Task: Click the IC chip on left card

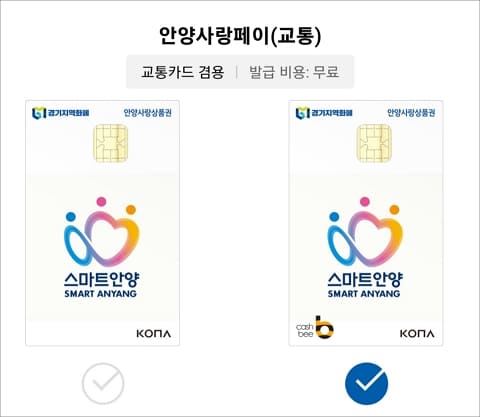Action: (x=111, y=143)
